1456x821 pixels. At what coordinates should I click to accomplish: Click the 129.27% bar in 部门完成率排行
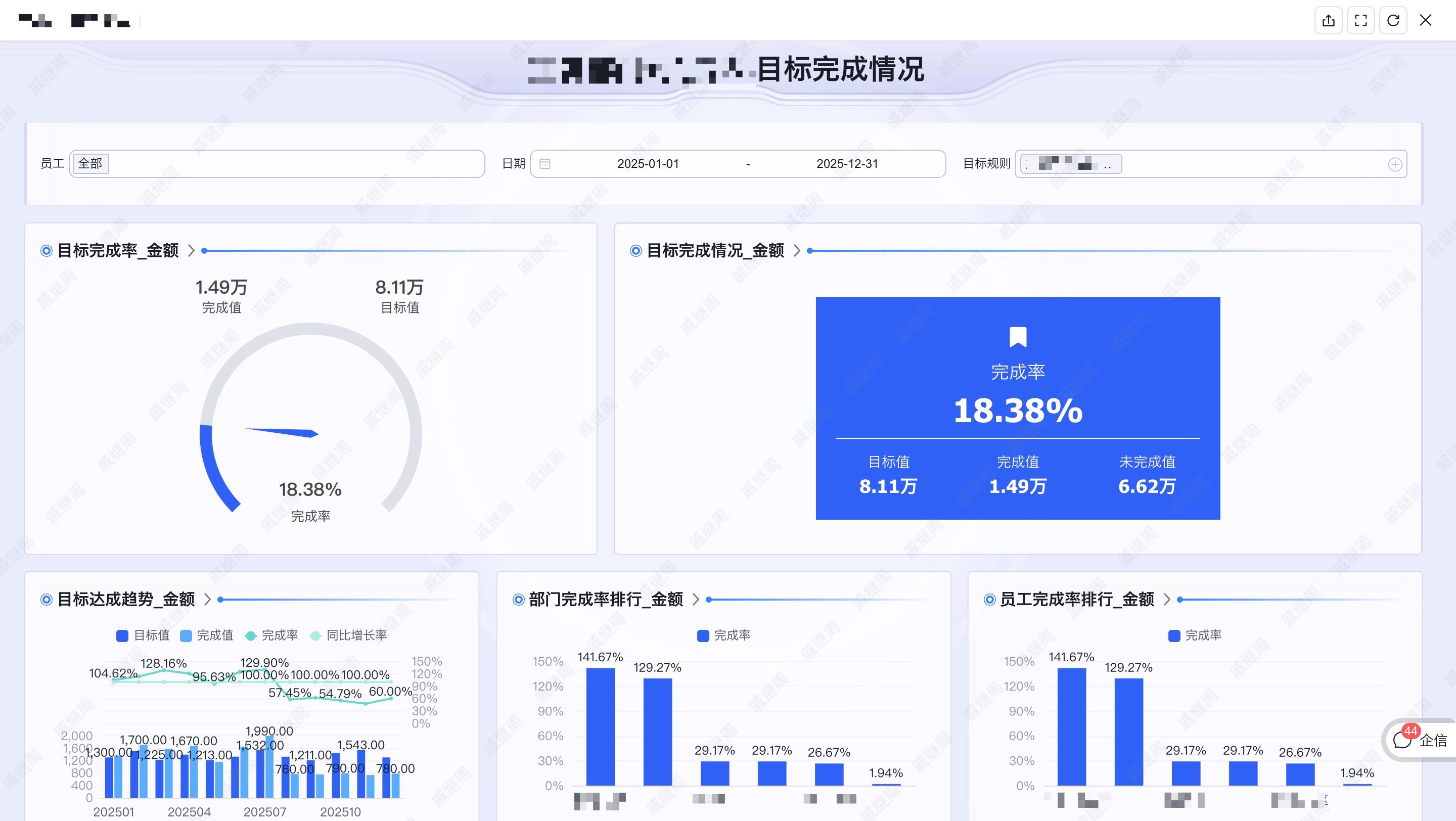tap(657, 732)
